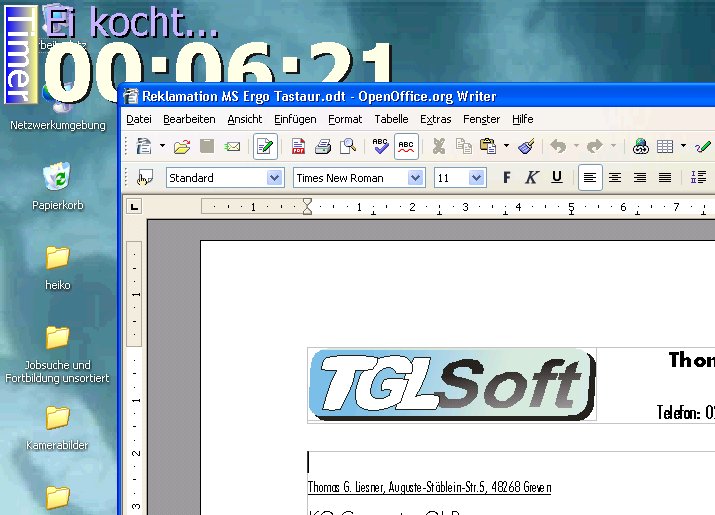Toggle Edit File mode button

[x=265, y=146]
